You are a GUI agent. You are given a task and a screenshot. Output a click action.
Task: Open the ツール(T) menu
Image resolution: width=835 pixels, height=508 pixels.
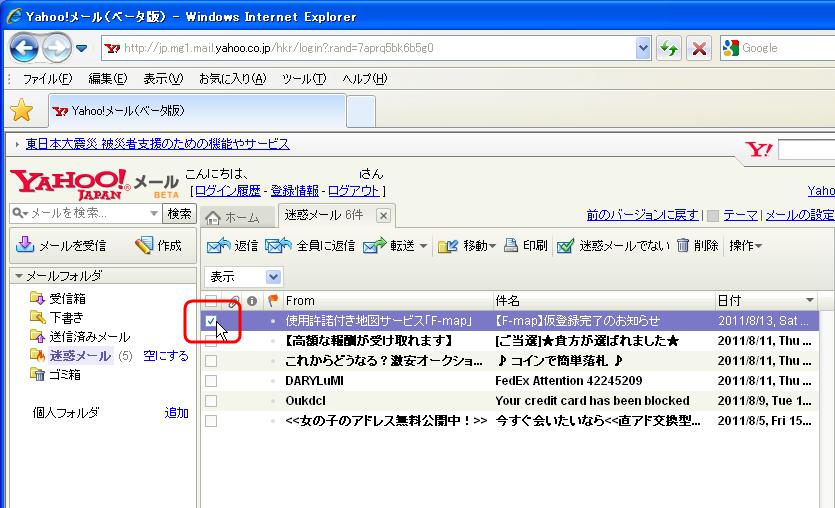click(304, 79)
